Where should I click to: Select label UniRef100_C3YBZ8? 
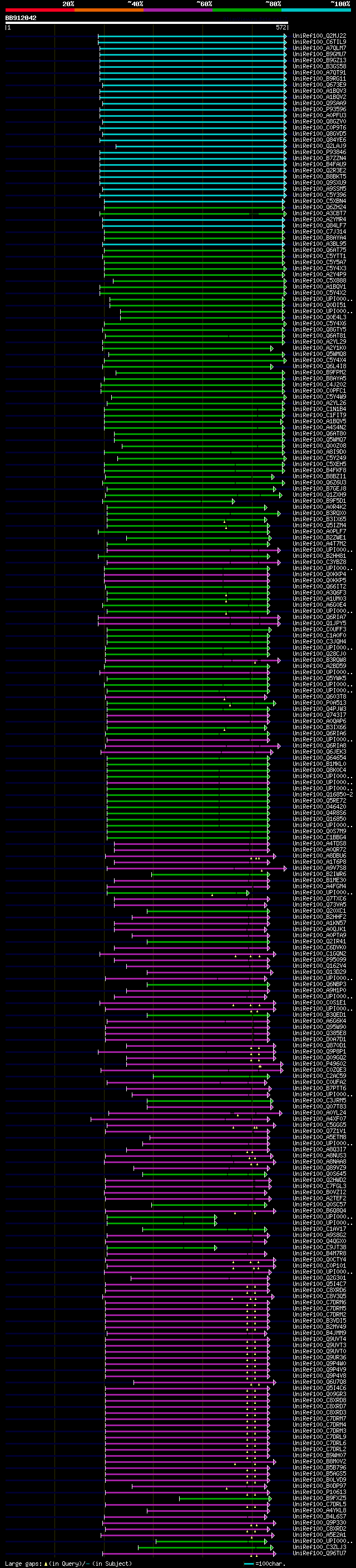point(319,562)
